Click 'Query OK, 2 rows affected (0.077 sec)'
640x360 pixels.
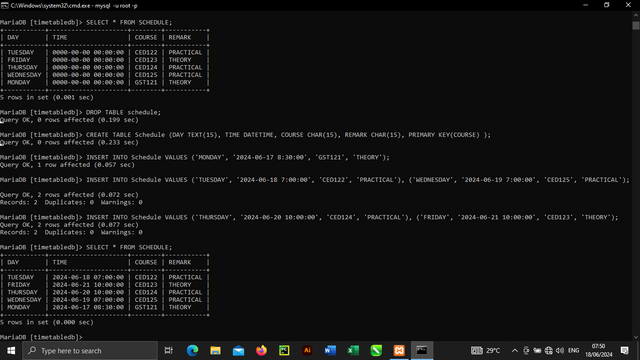point(69,225)
